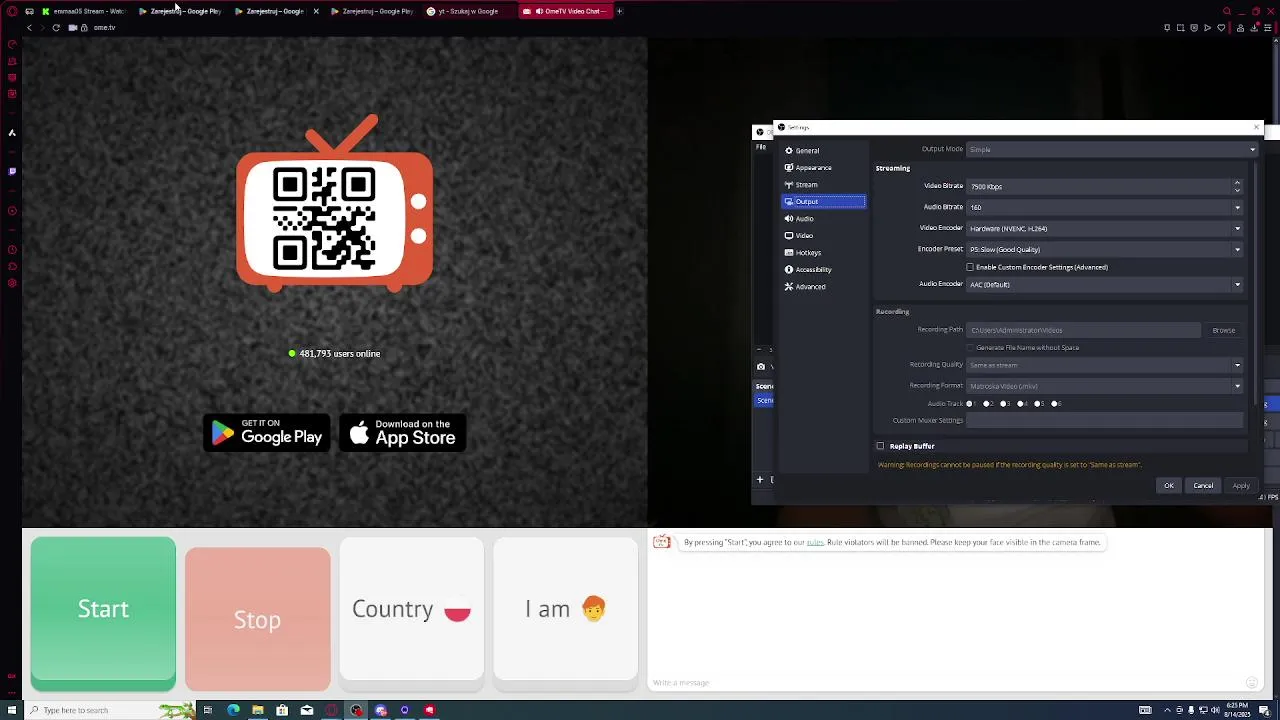Open the emoji picker in chat
1280x720 pixels.
tap(1251, 683)
